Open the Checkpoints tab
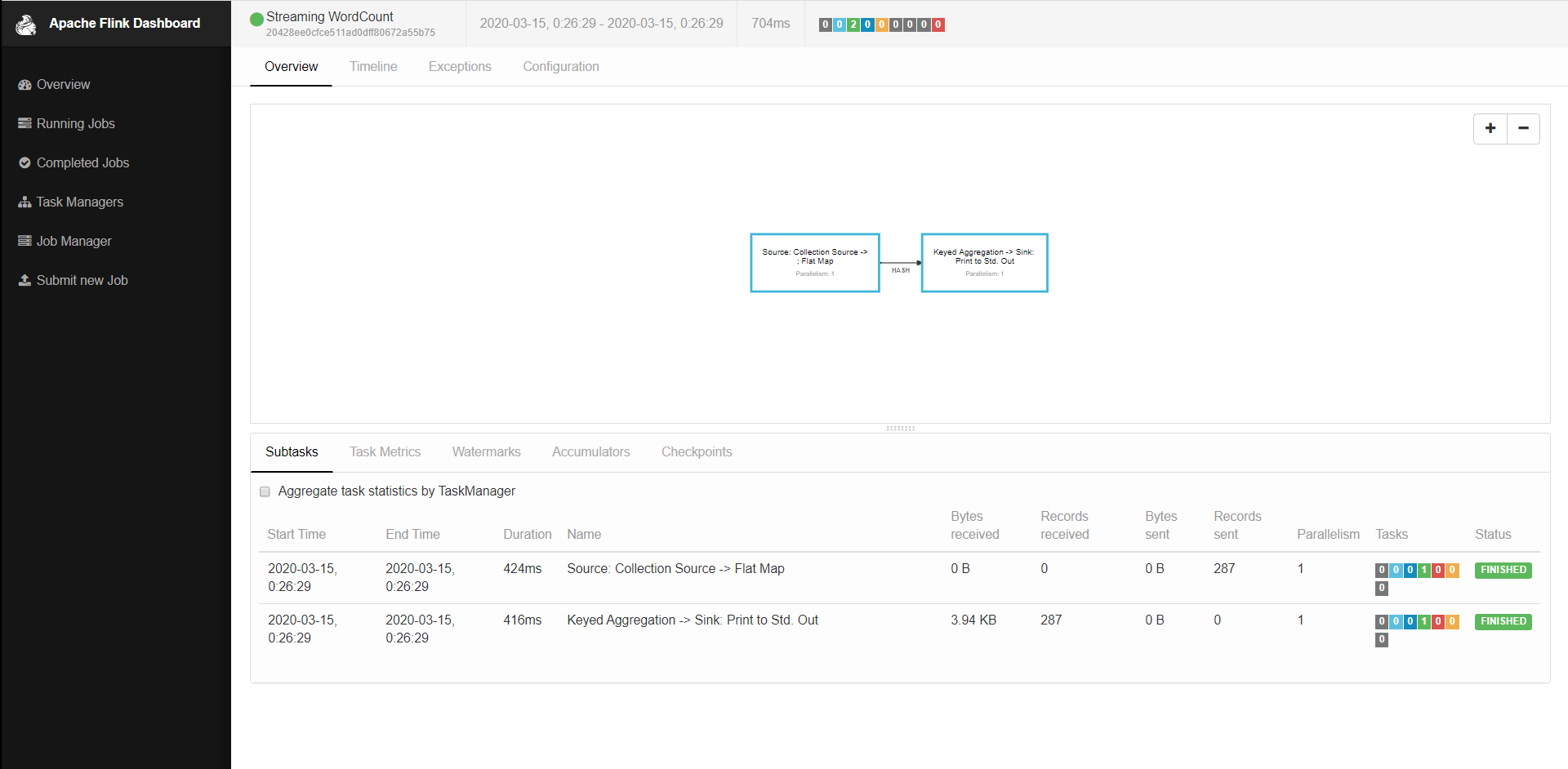1568x769 pixels. [697, 452]
